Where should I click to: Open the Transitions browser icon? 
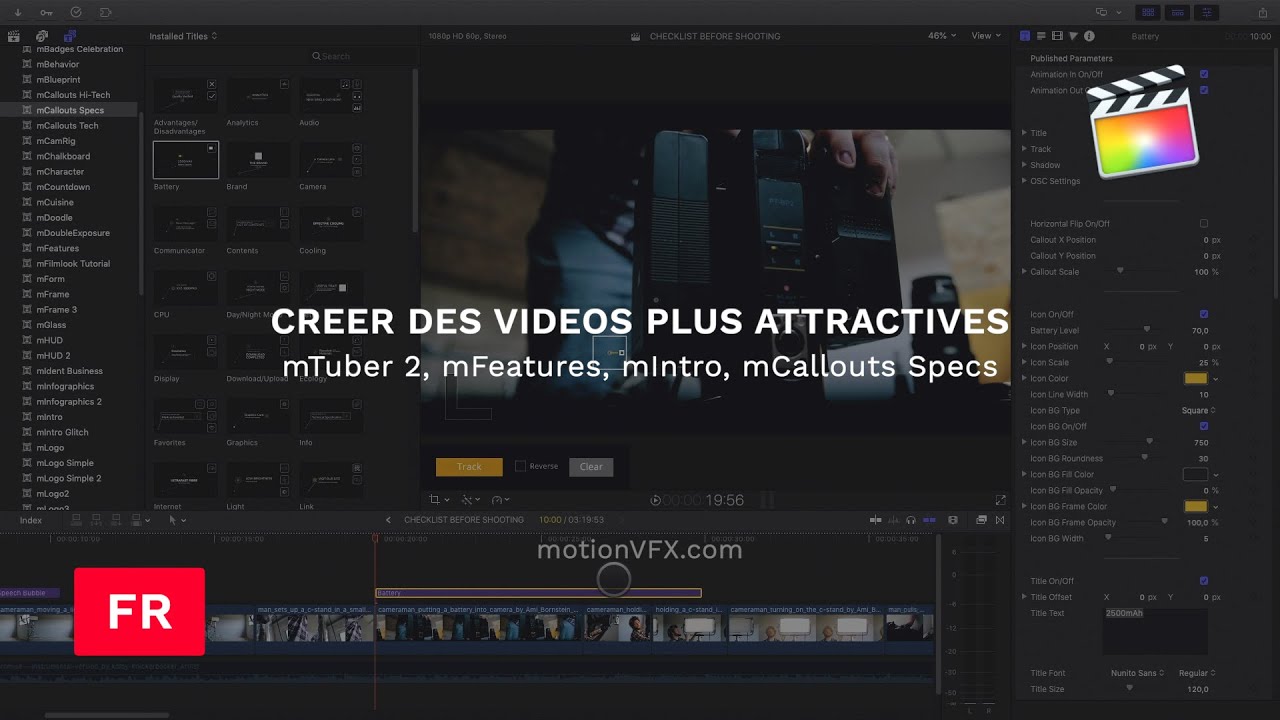point(1001,520)
